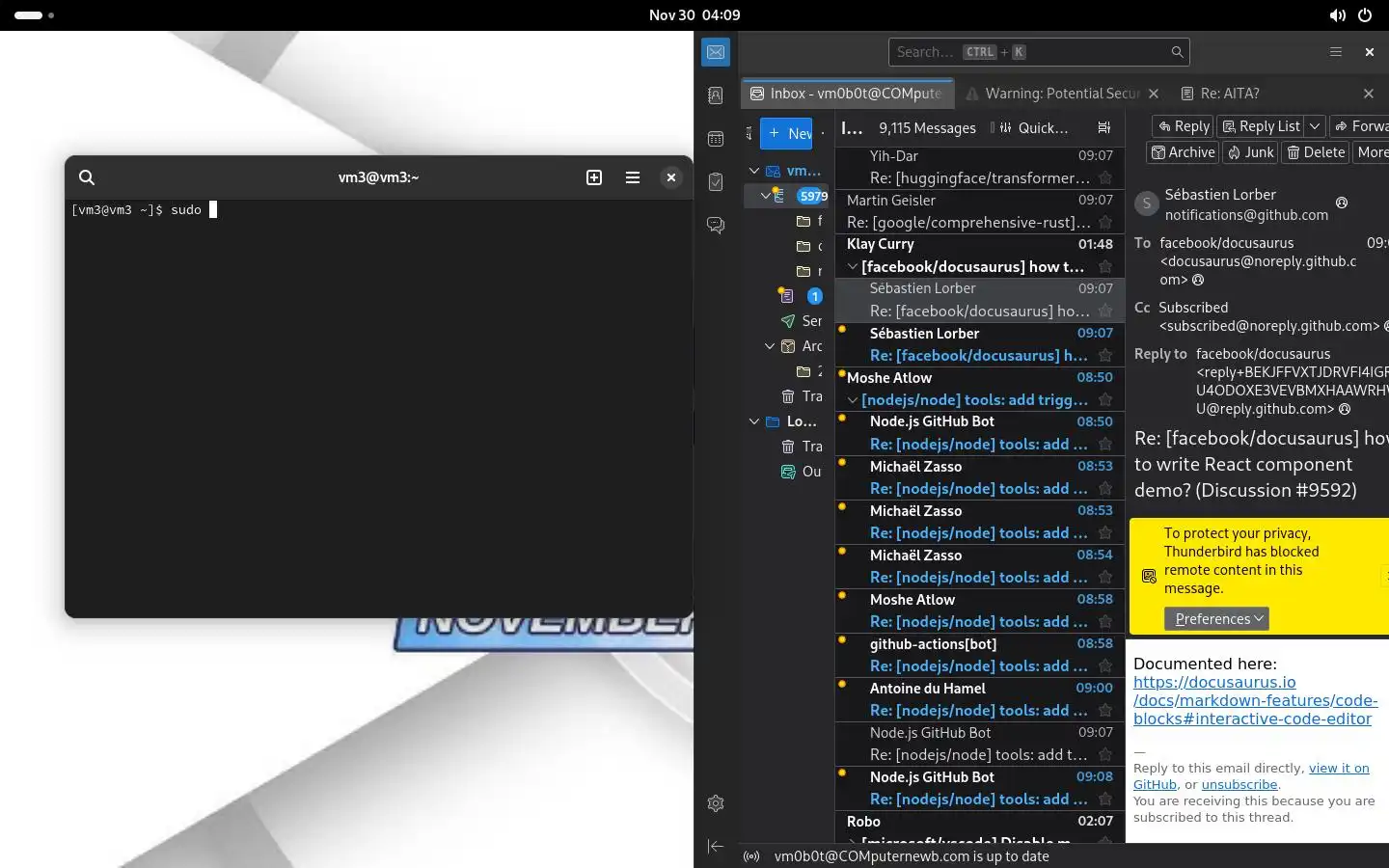
Task: Click the sender avatar for Sébastien Lorber
Action: tap(1146, 203)
